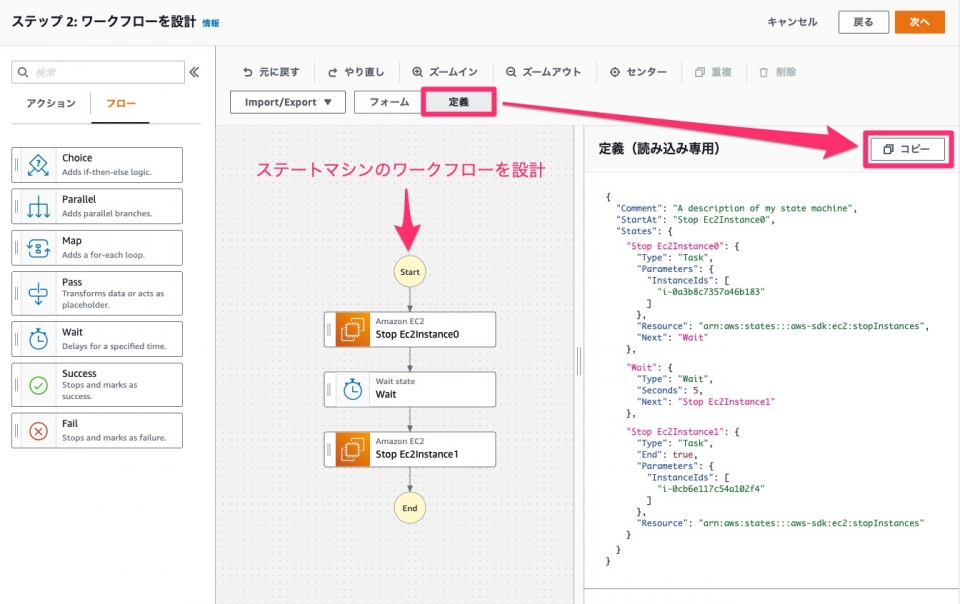Select the End node
The width and height of the screenshot is (960, 604).
tap(410, 508)
